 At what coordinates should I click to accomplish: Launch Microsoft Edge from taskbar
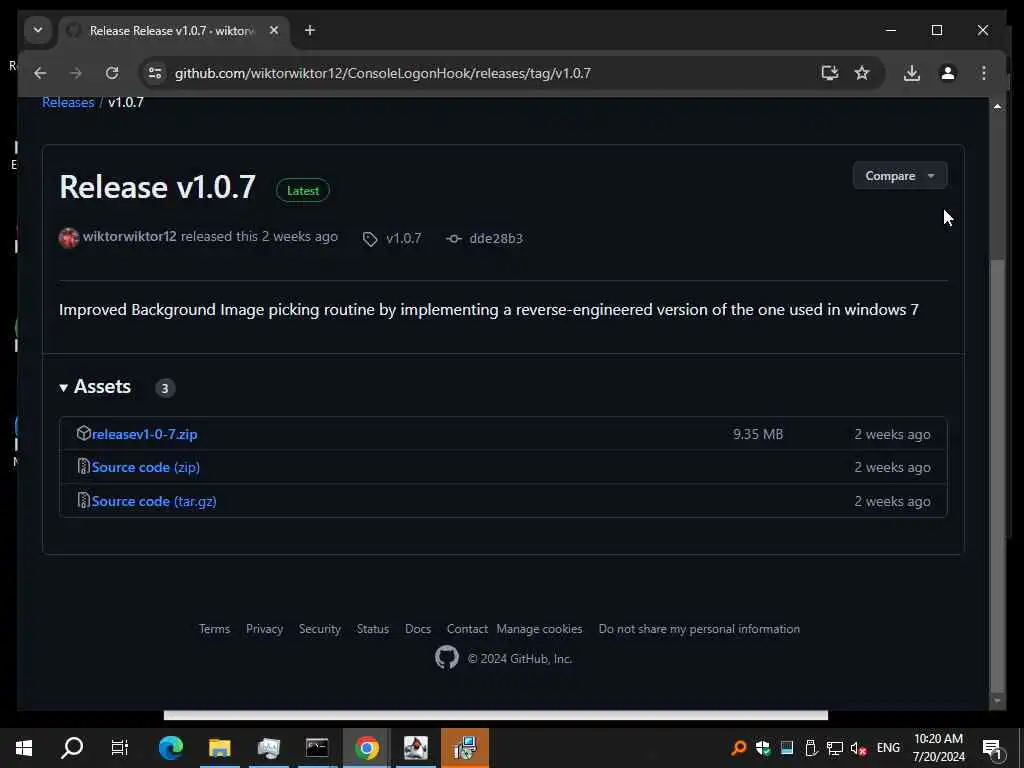point(171,748)
